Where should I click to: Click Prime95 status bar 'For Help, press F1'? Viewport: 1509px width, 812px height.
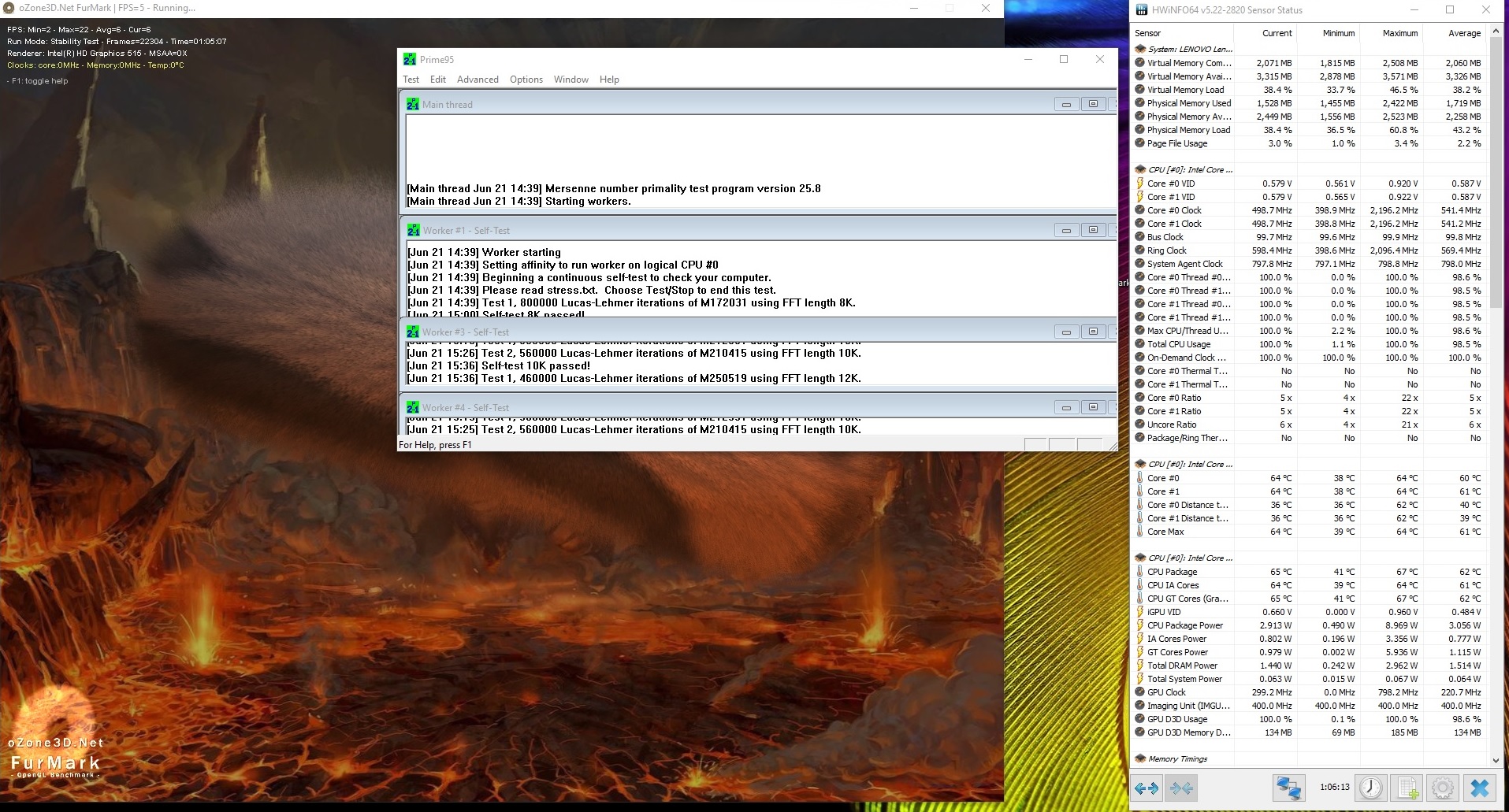pyautogui.click(x=435, y=445)
